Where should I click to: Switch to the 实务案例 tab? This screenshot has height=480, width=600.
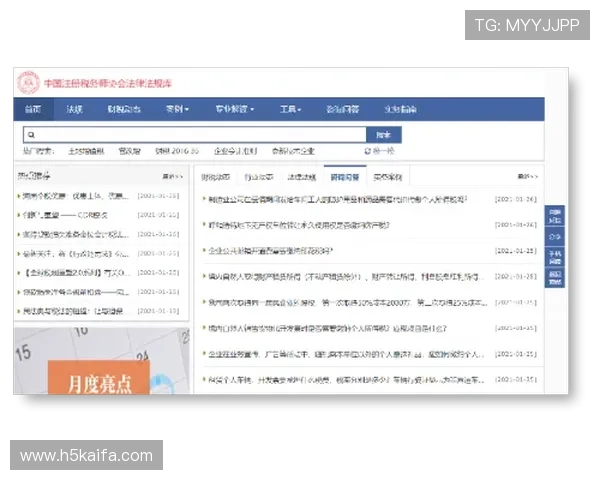coord(388,177)
